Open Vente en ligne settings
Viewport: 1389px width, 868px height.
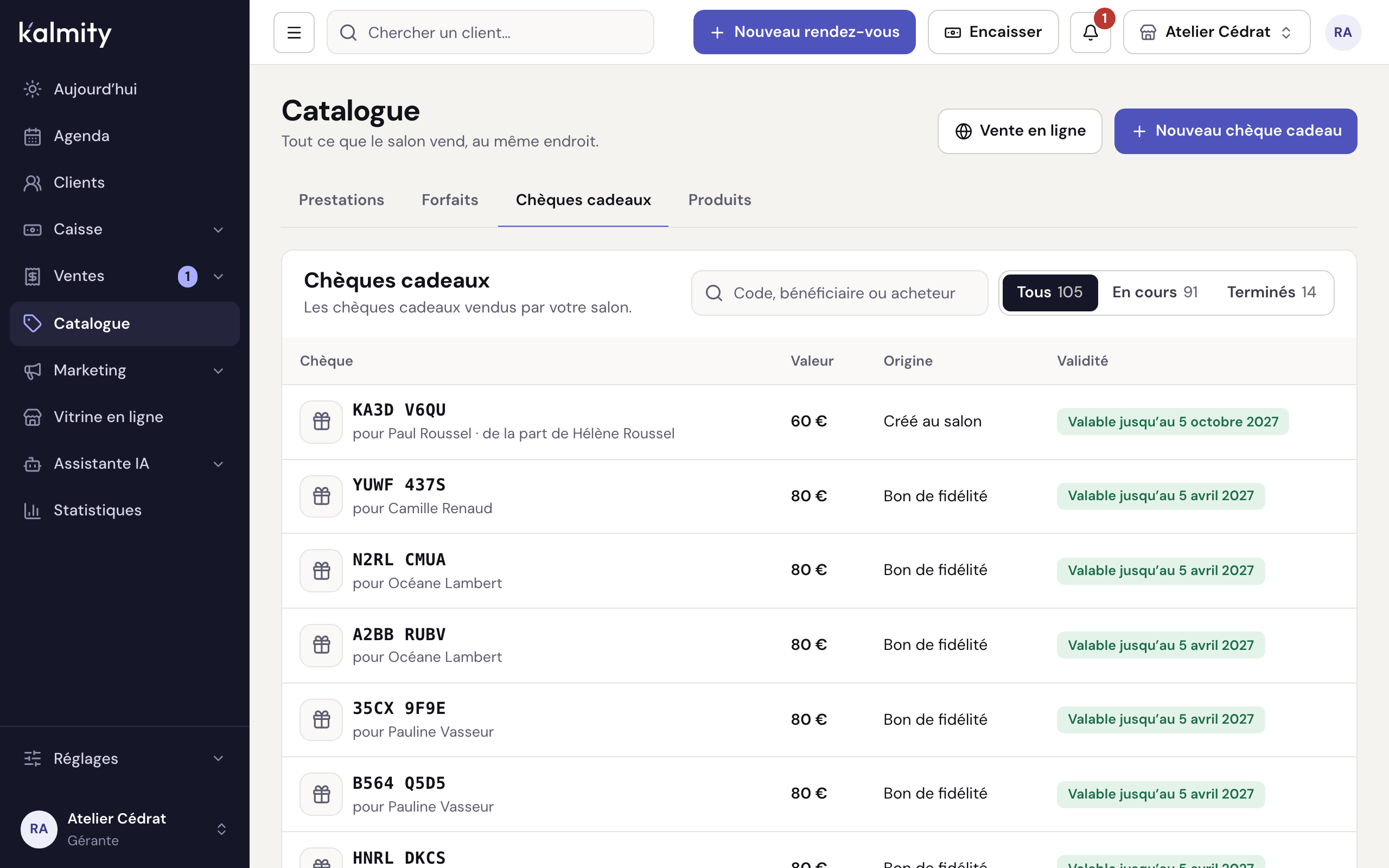1020,131
